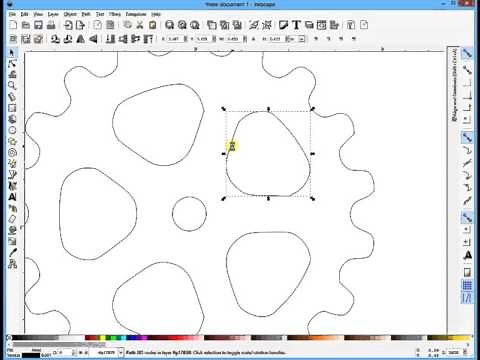Zoom to fit page
This screenshot has height=360, width=480.
(x=195, y=25)
